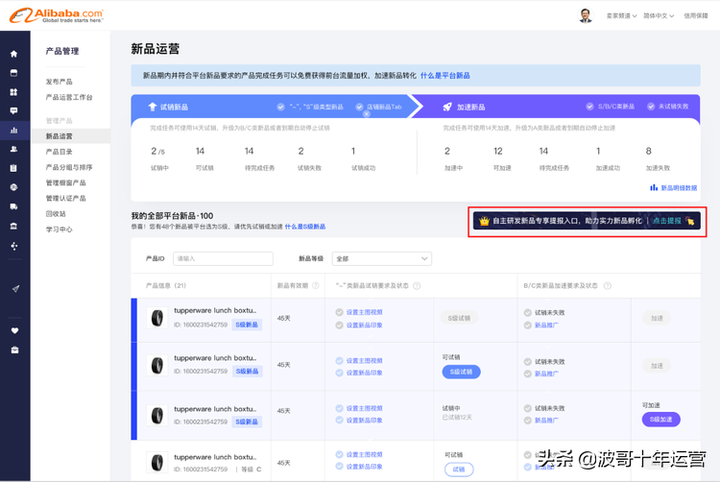The width and height of the screenshot is (720, 482).
Task: Click 信用保障 in the header
Action: (696, 16)
